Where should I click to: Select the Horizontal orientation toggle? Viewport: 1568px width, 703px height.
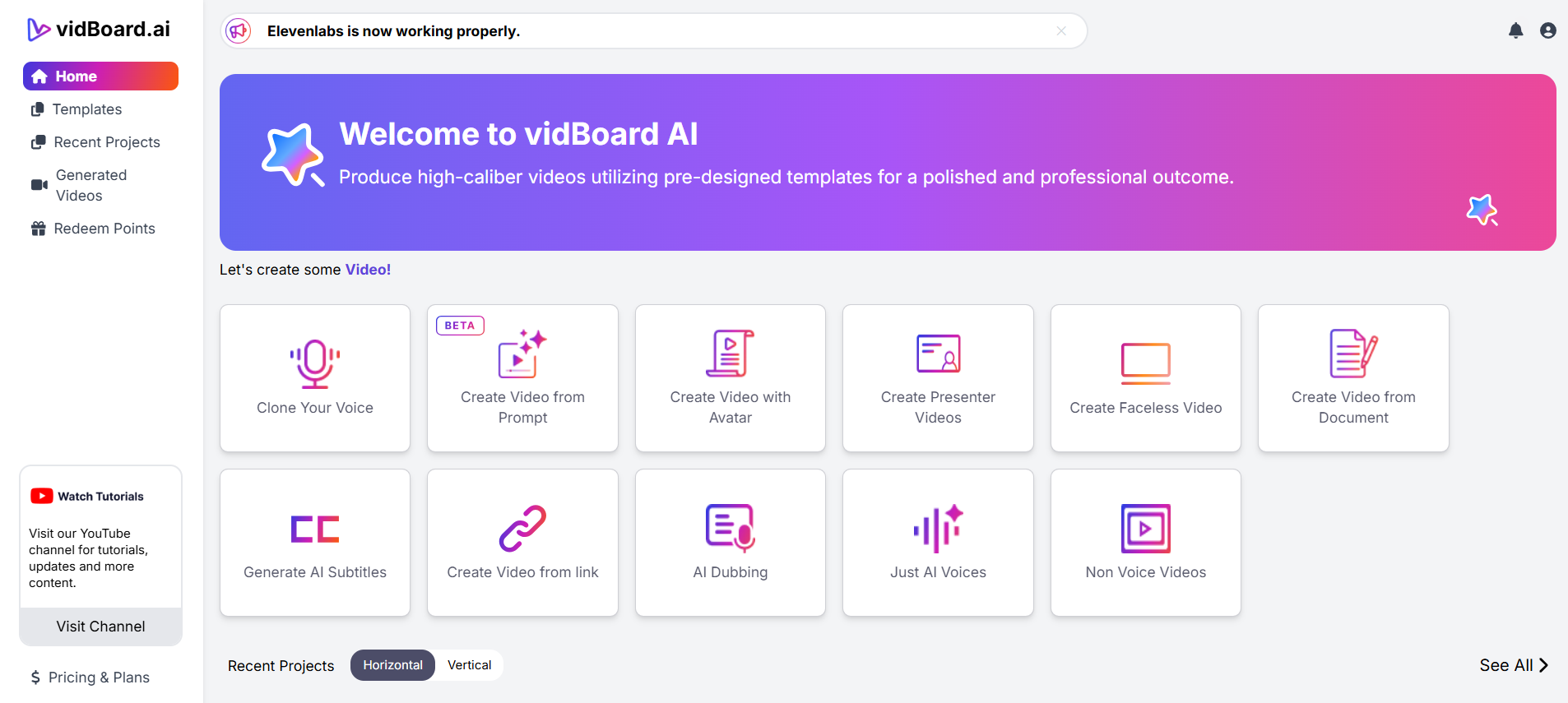392,665
